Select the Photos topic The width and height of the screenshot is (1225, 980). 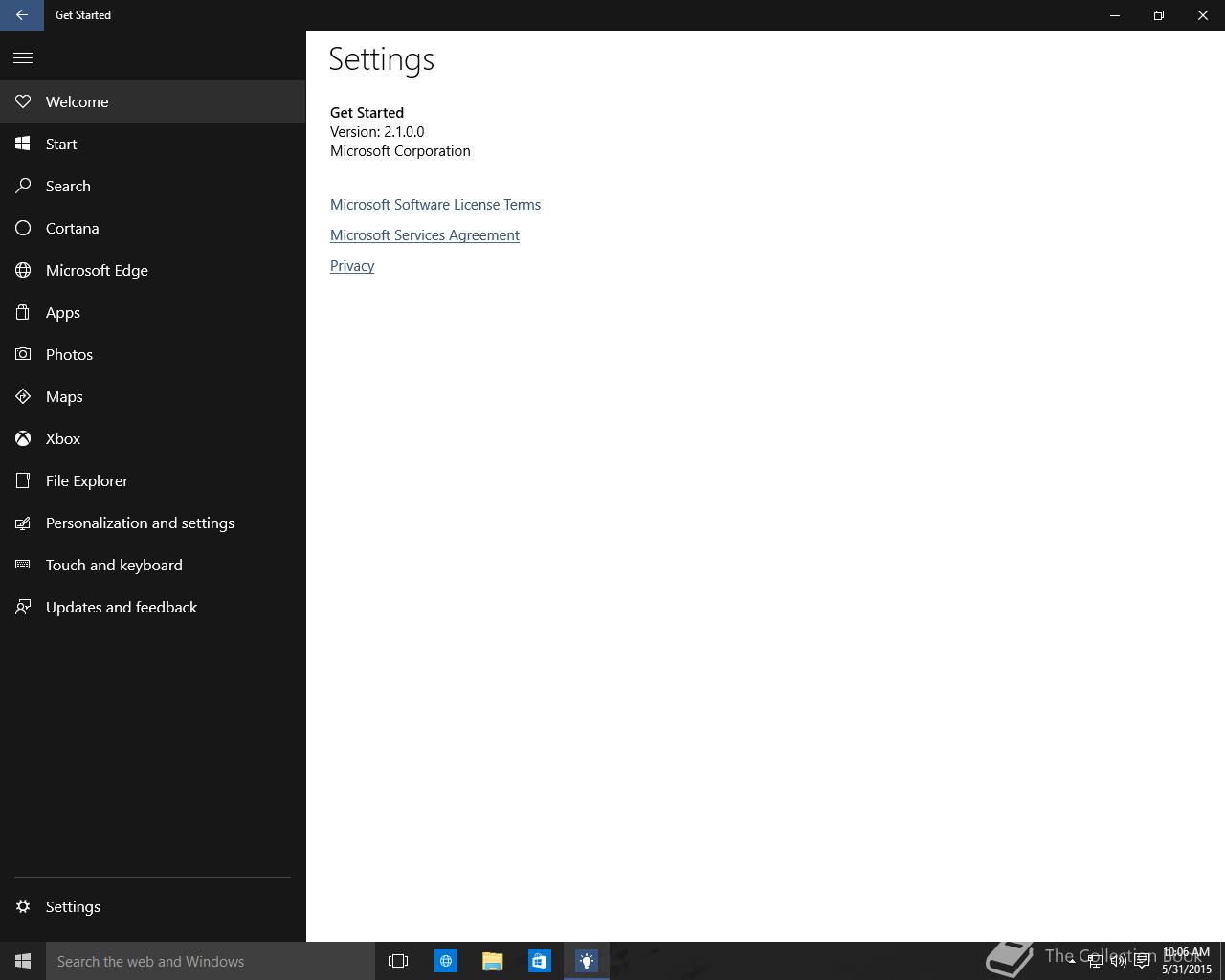pos(153,354)
